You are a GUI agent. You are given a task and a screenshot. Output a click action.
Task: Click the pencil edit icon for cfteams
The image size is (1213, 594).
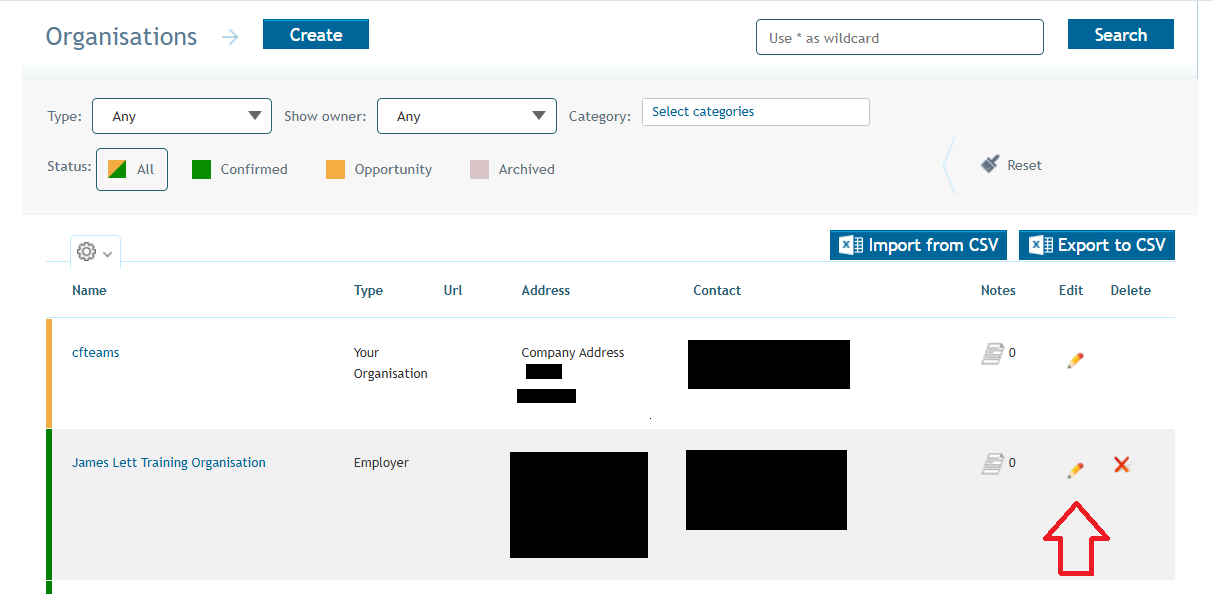point(1075,360)
